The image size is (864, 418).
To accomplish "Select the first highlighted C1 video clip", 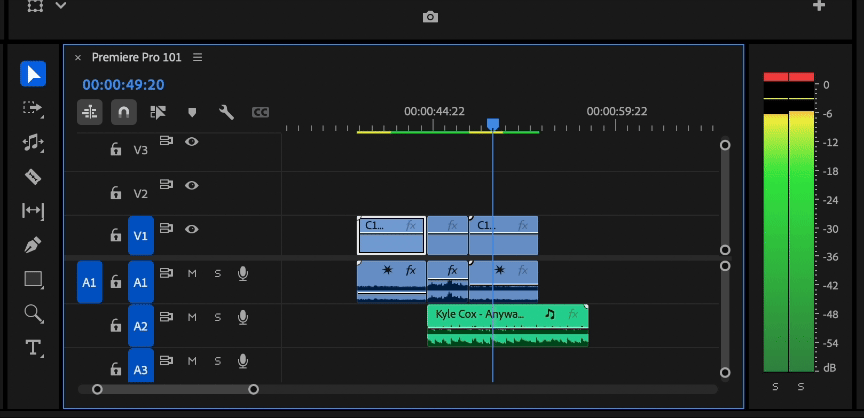I will click(391, 236).
